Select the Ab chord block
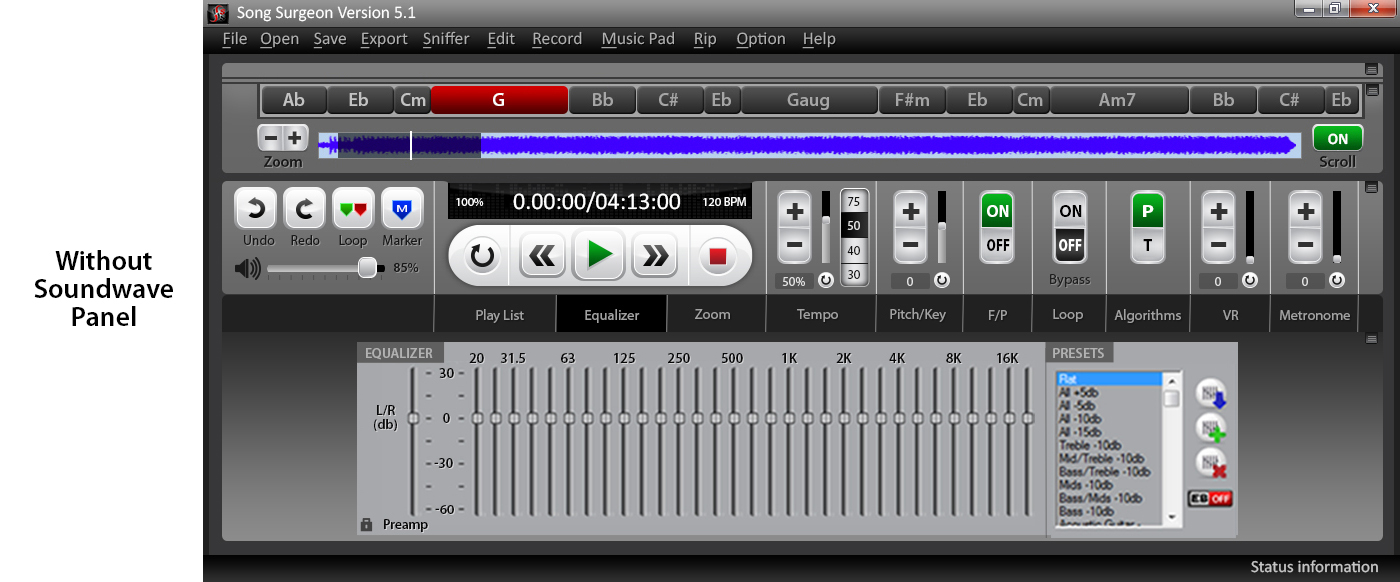This screenshot has height=582, width=1400. coord(294,100)
